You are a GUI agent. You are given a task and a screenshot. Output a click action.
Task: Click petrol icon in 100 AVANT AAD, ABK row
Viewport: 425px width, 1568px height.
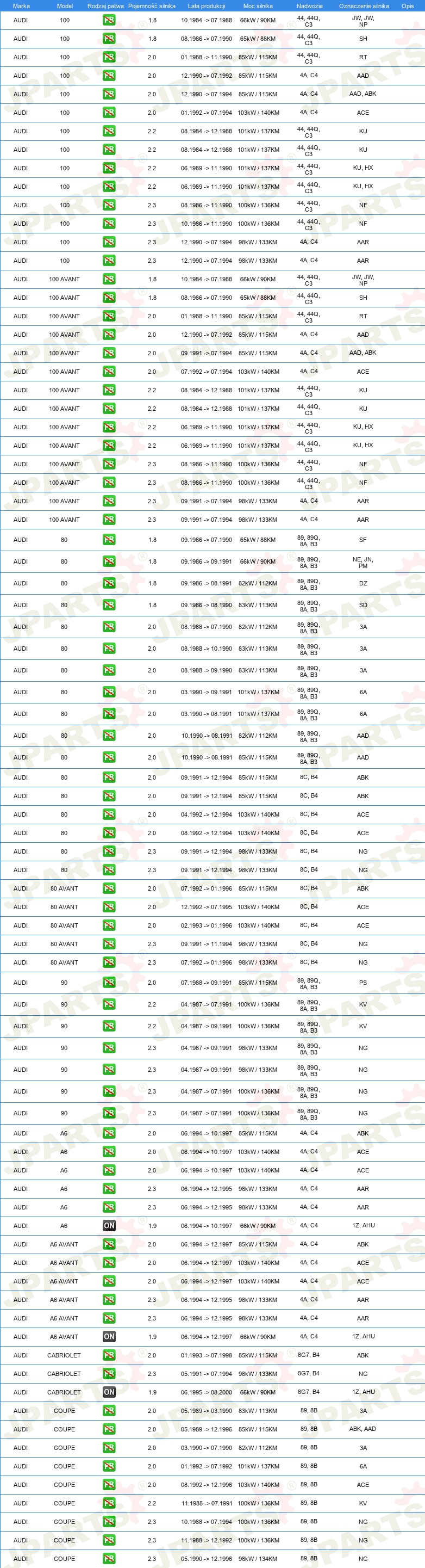tap(109, 353)
